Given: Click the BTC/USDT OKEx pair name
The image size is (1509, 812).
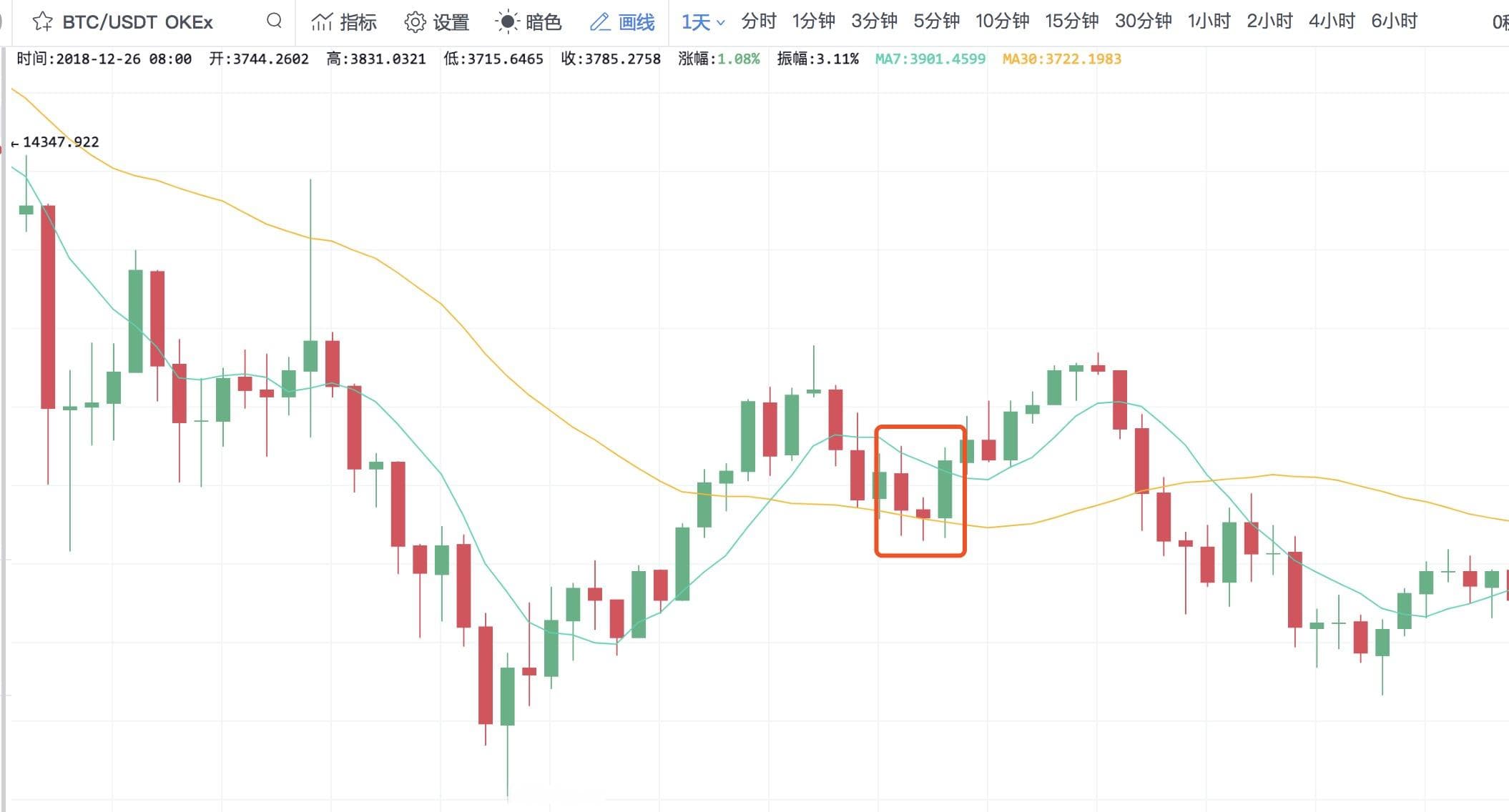Looking at the screenshot, I should pos(137,22).
